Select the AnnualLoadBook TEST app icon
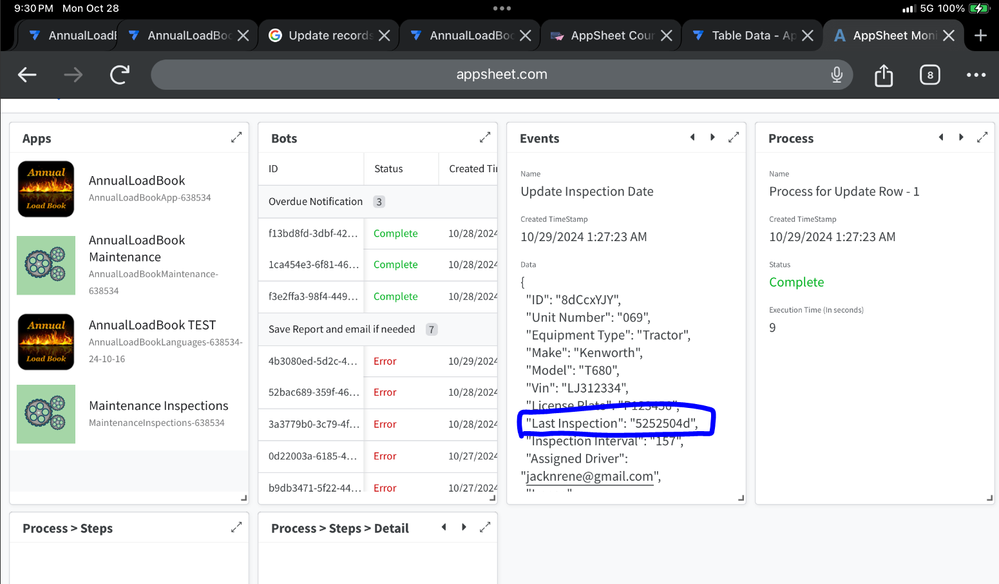This screenshot has height=584, width=999. [46, 342]
